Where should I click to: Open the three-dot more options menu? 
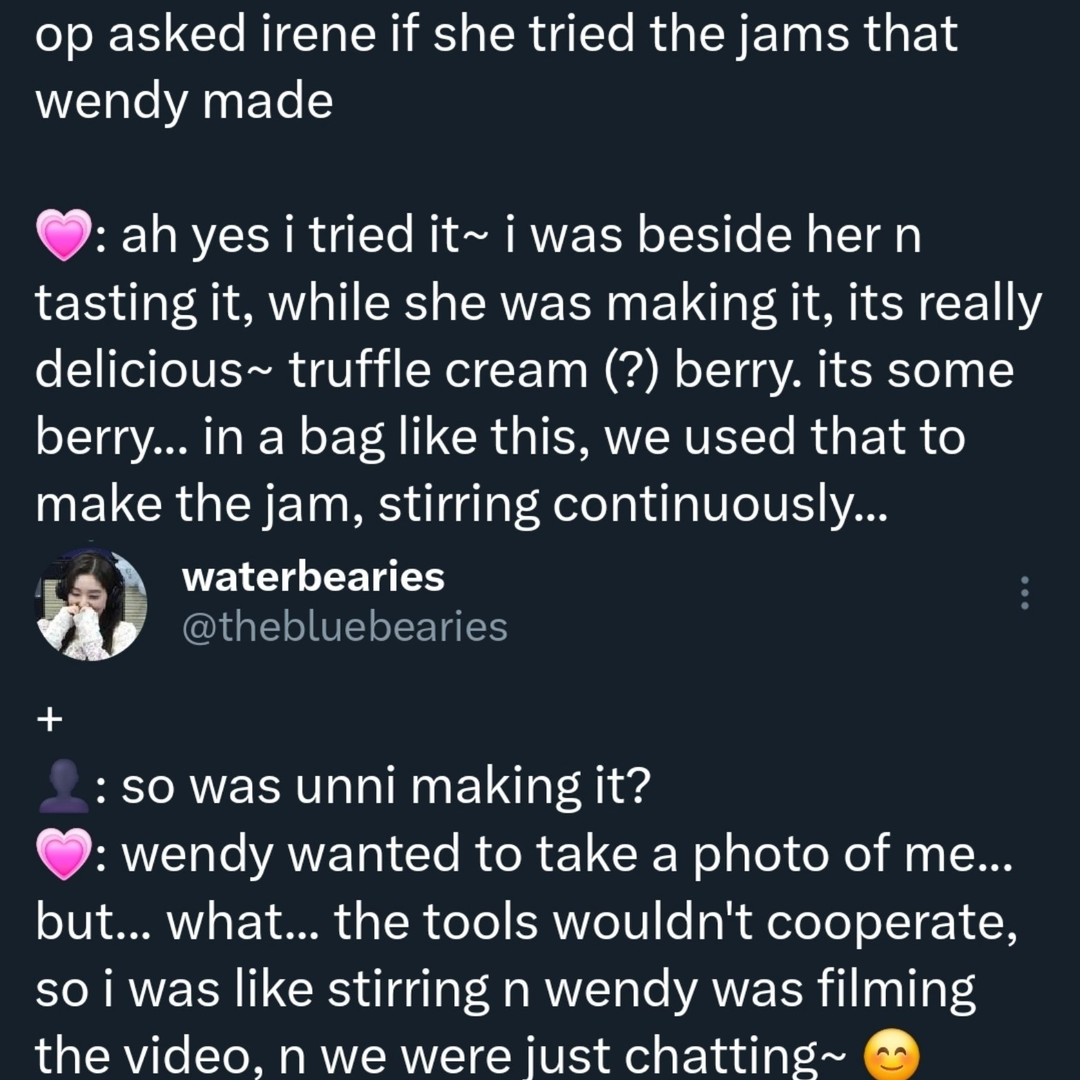1024,592
